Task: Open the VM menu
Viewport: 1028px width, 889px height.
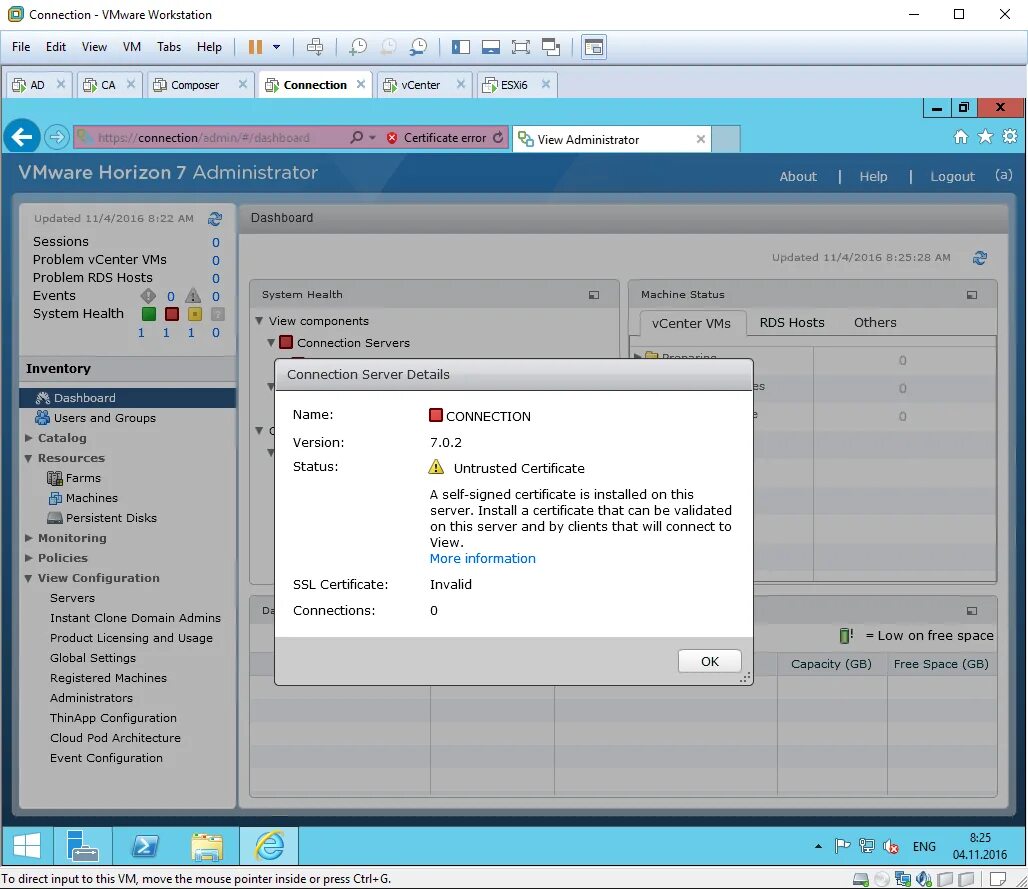Action: [x=132, y=47]
